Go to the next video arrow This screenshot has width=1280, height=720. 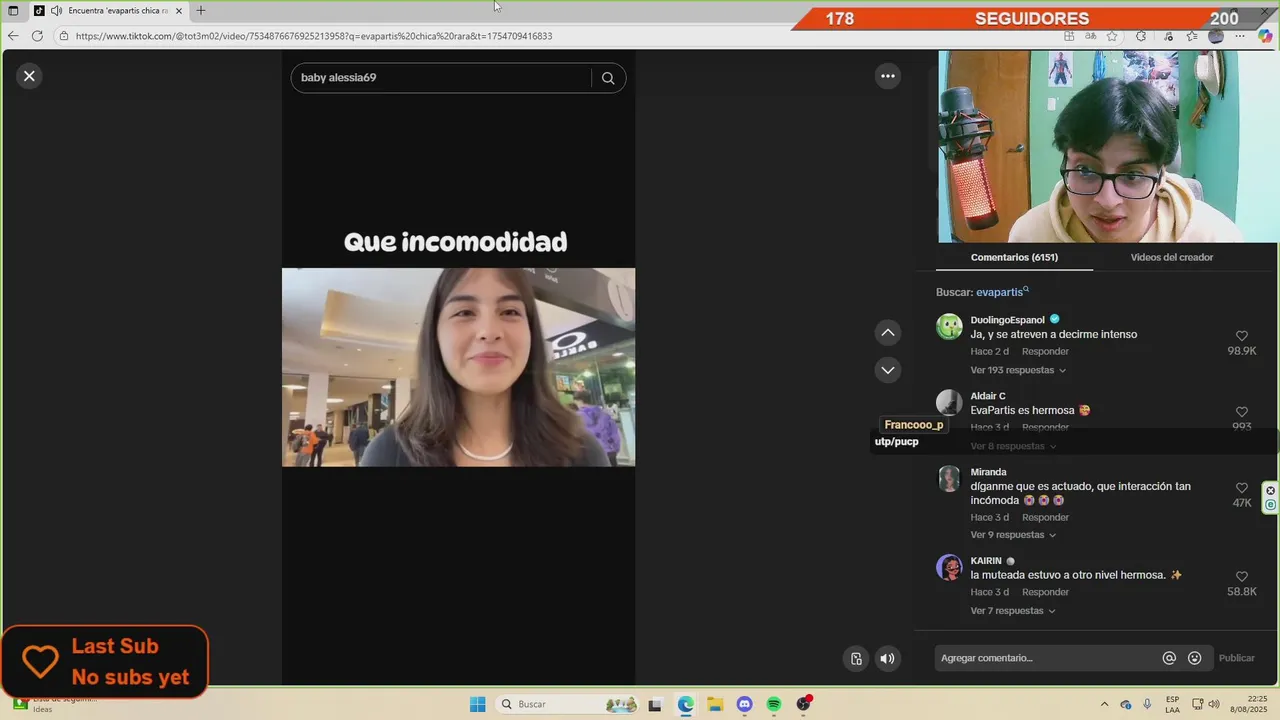[x=887, y=370]
